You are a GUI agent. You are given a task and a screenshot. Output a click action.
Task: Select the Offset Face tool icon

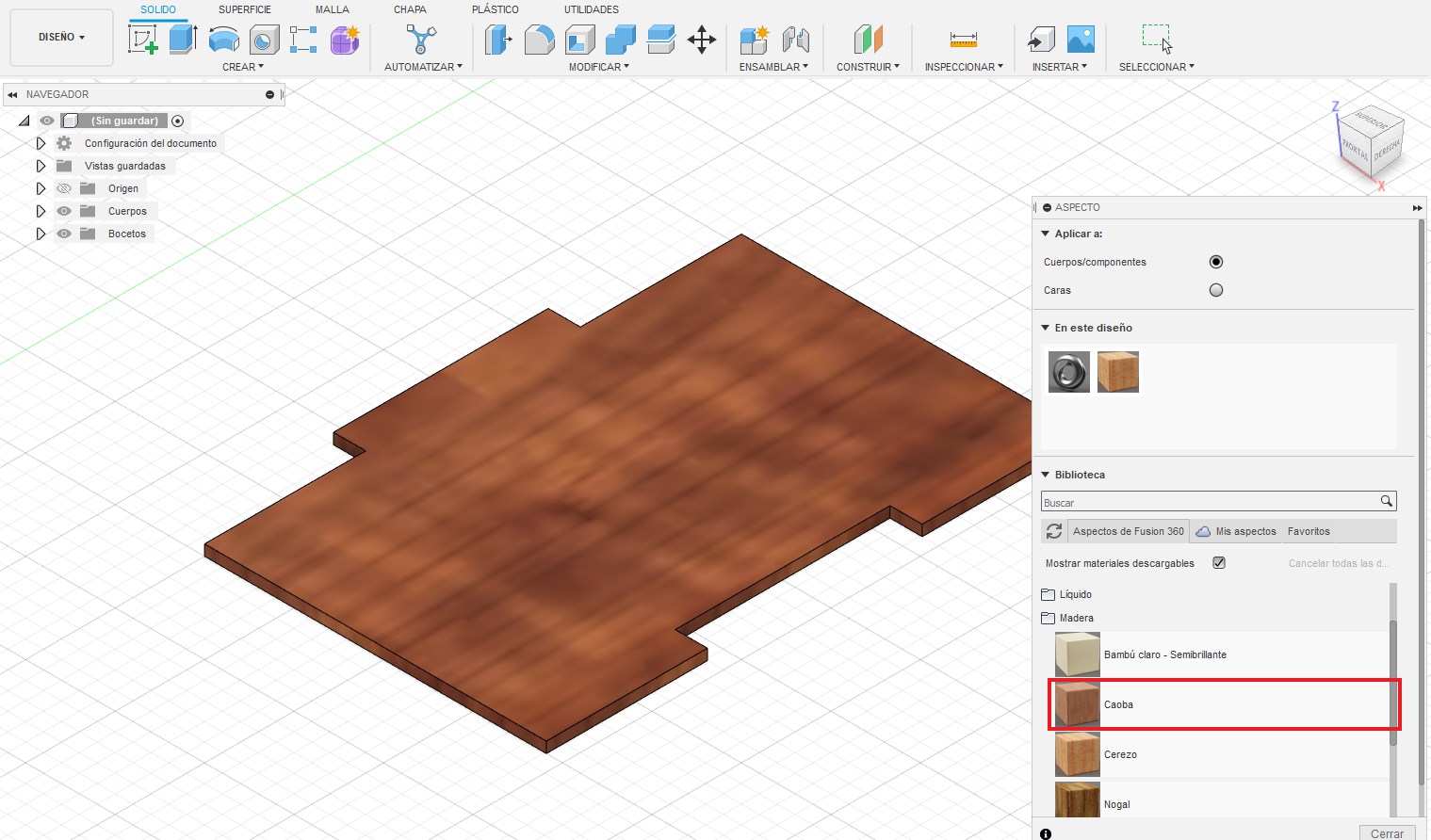pyautogui.click(x=660, y=40)
